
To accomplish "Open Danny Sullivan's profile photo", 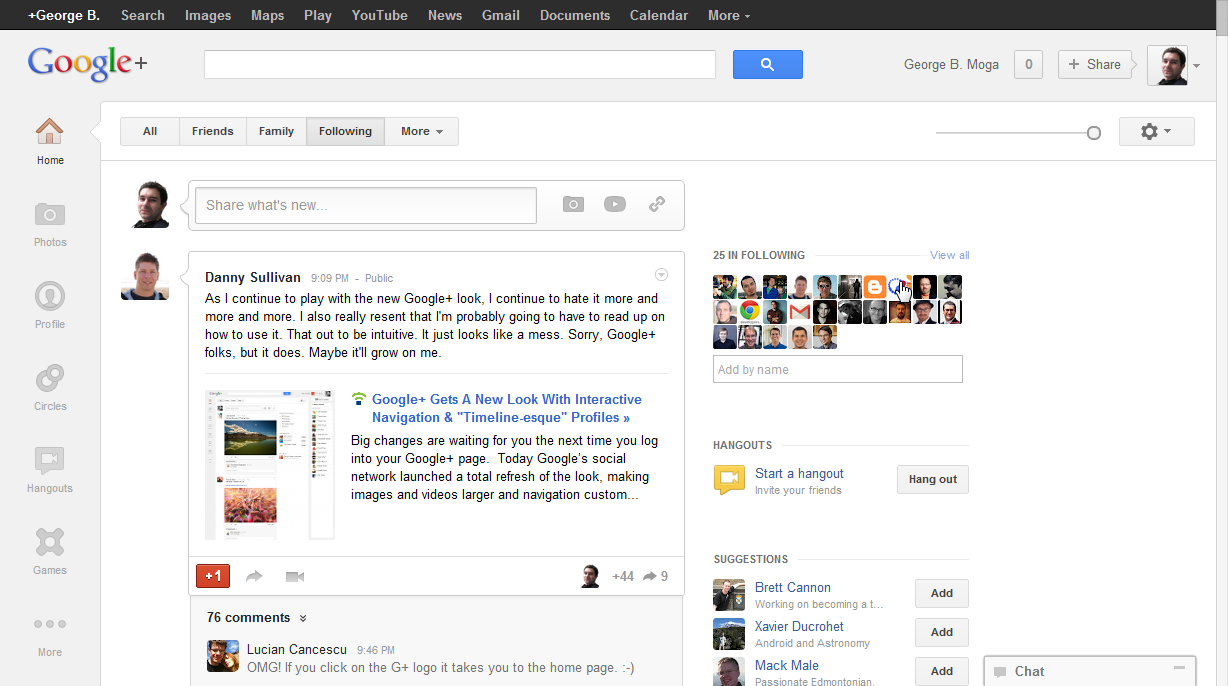I will [145, 276].
